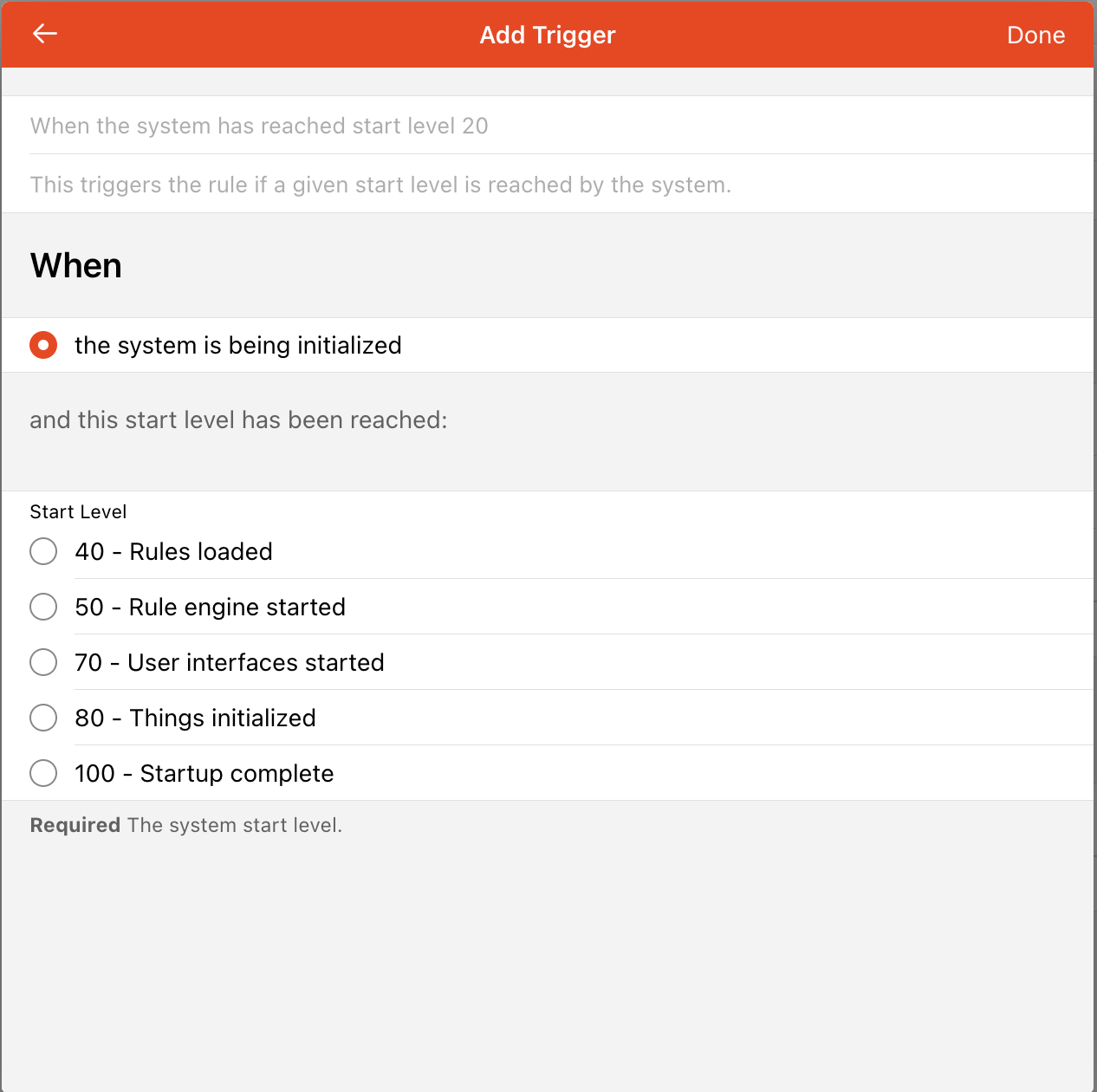
Task: Choose '50 - Rule engine started' option
Action: (x=43, y=607)
